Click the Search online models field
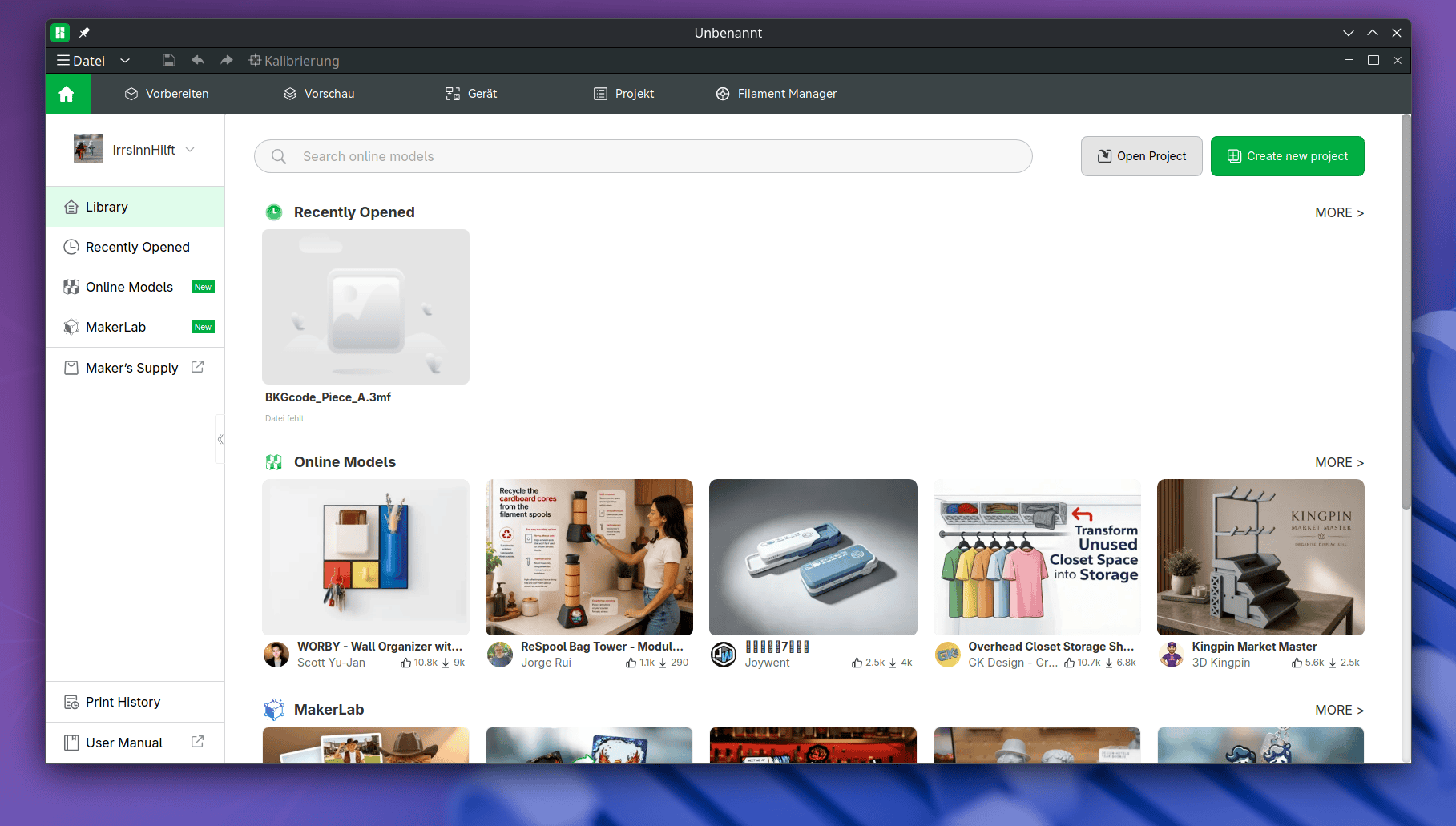 [x=643, y=156]
